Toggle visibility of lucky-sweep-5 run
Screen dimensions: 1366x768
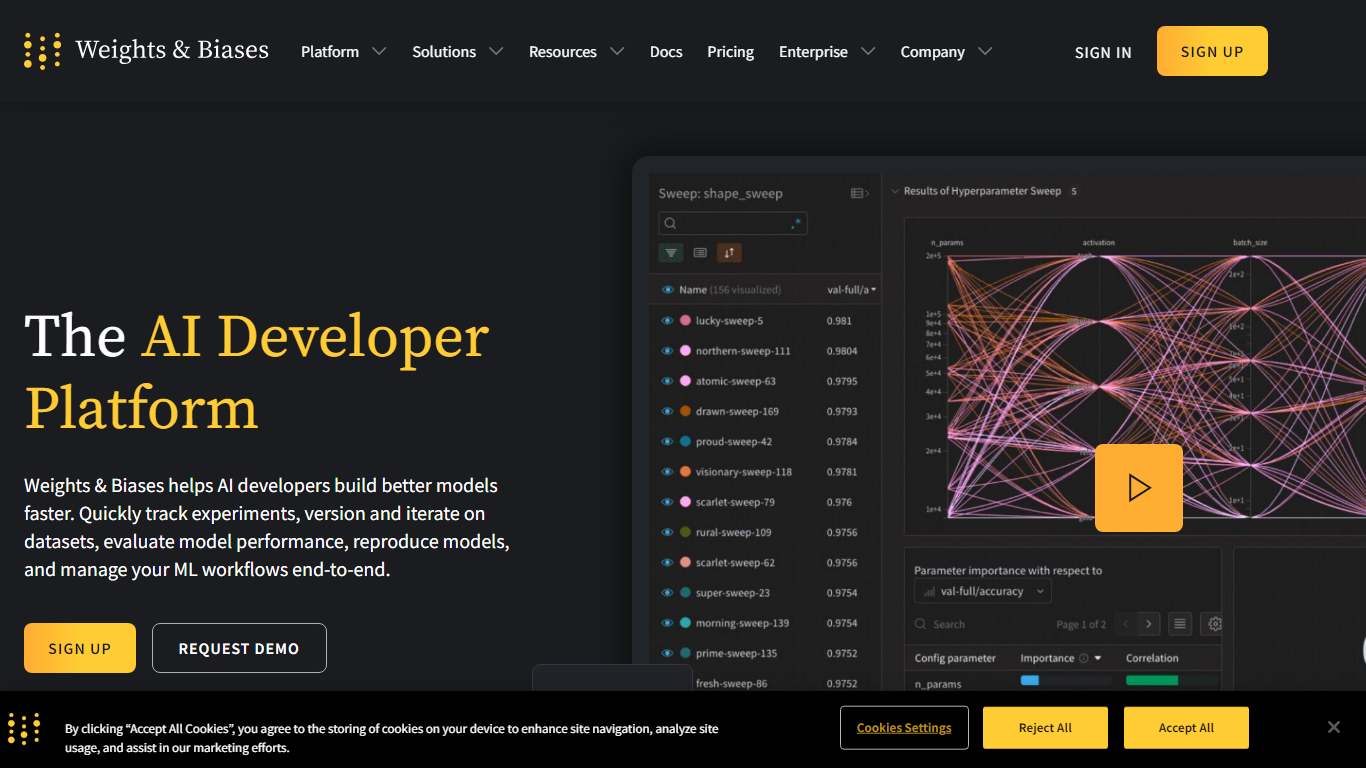[667, 321]
